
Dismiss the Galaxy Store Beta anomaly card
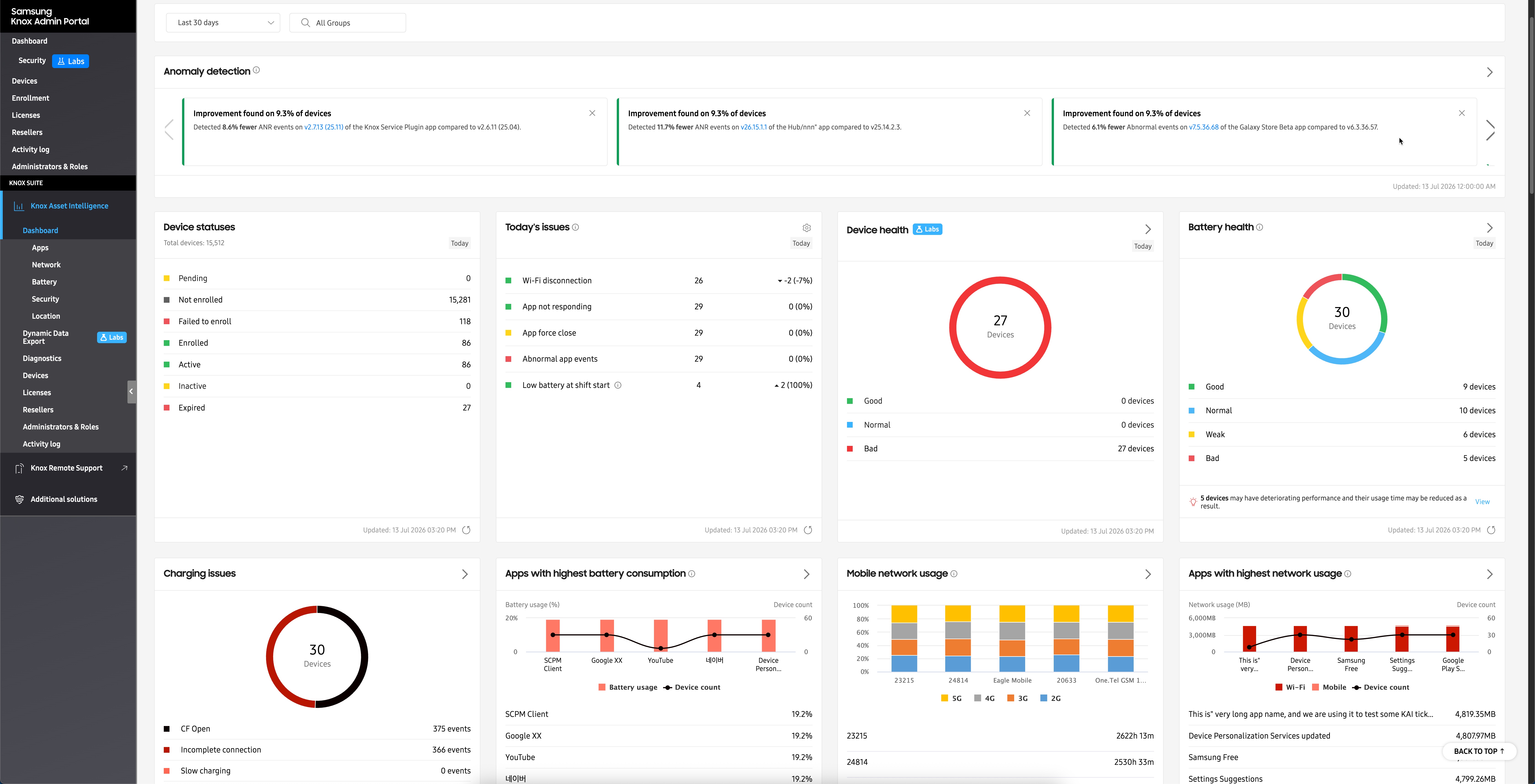coord(1461,113)
